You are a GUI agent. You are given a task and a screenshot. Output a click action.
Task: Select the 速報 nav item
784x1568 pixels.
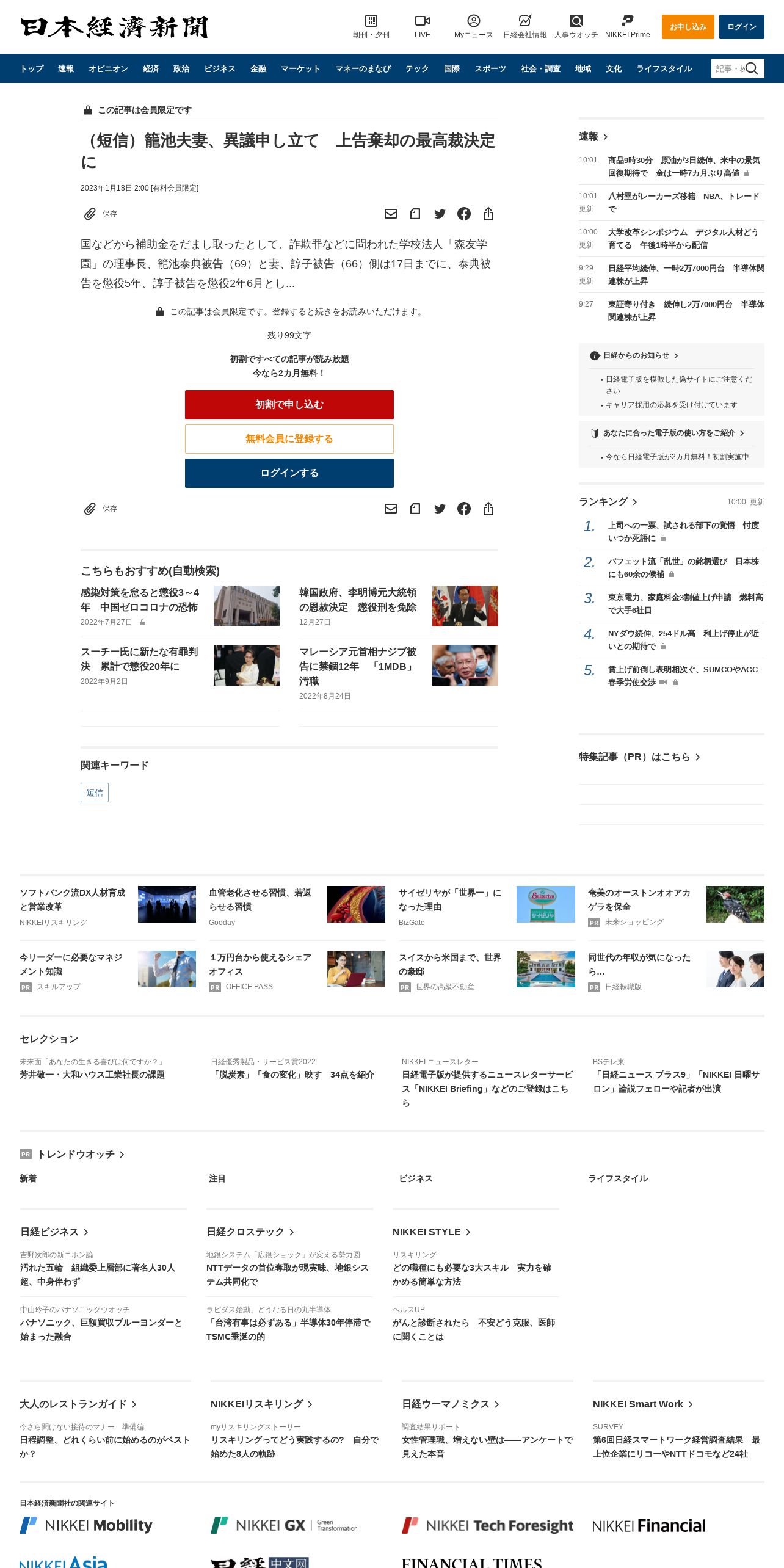tap(66, 68)
